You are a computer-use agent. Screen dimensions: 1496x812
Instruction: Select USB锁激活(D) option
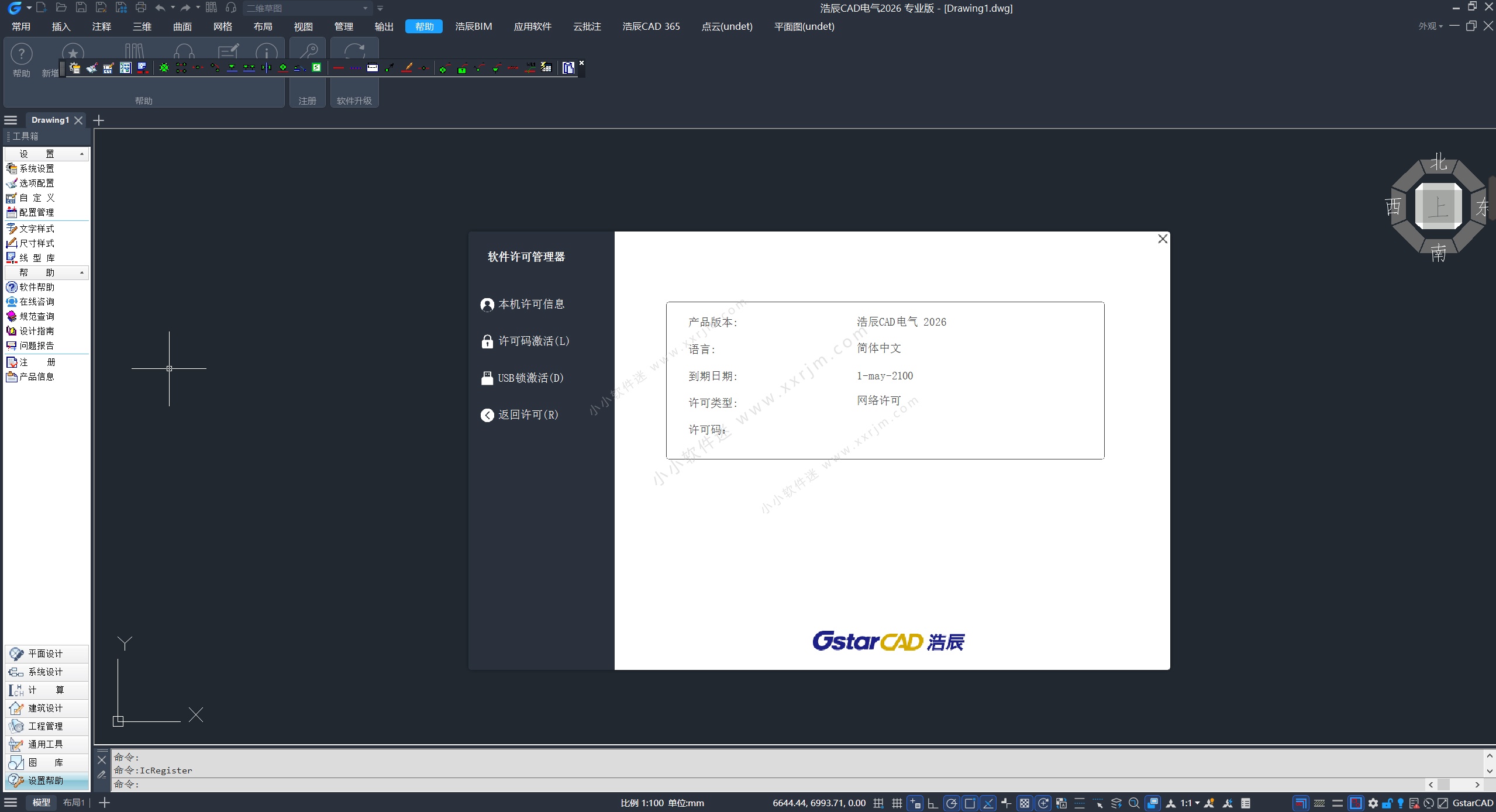[530, 378]
